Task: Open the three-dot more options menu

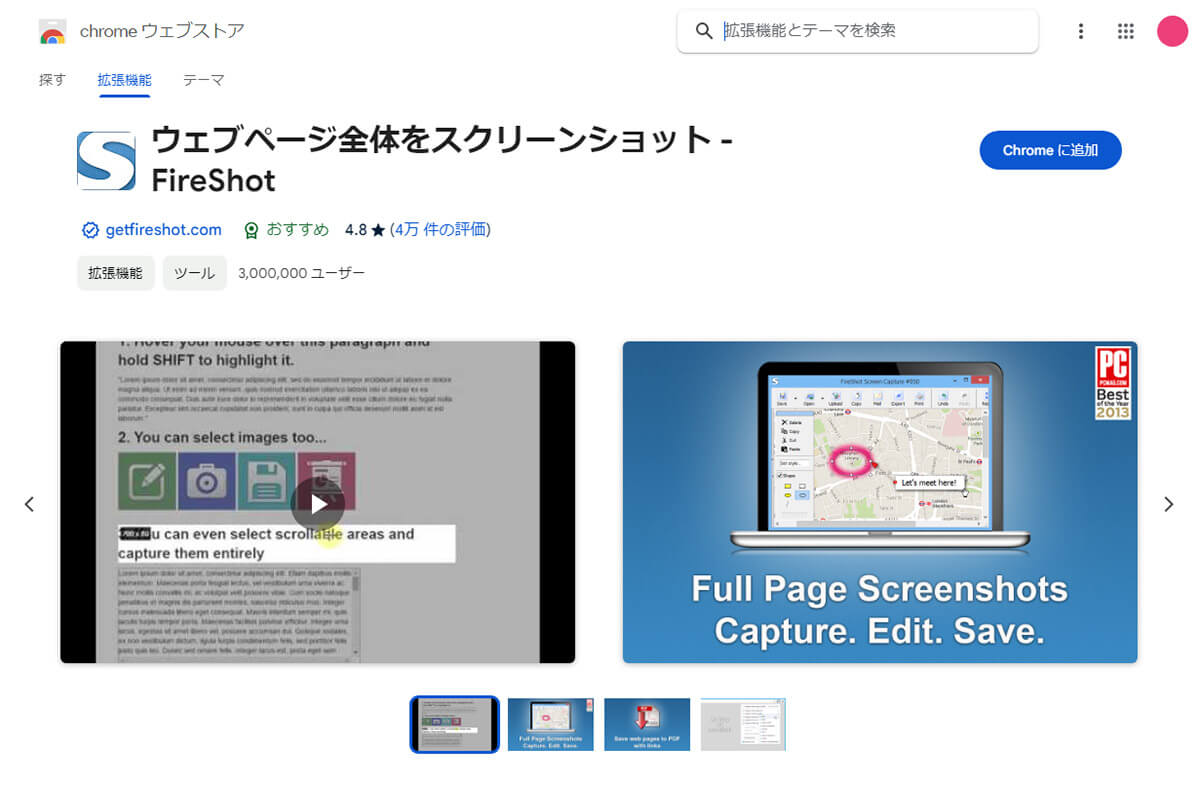Action: pyautogui.click(x=1080, y=31)
